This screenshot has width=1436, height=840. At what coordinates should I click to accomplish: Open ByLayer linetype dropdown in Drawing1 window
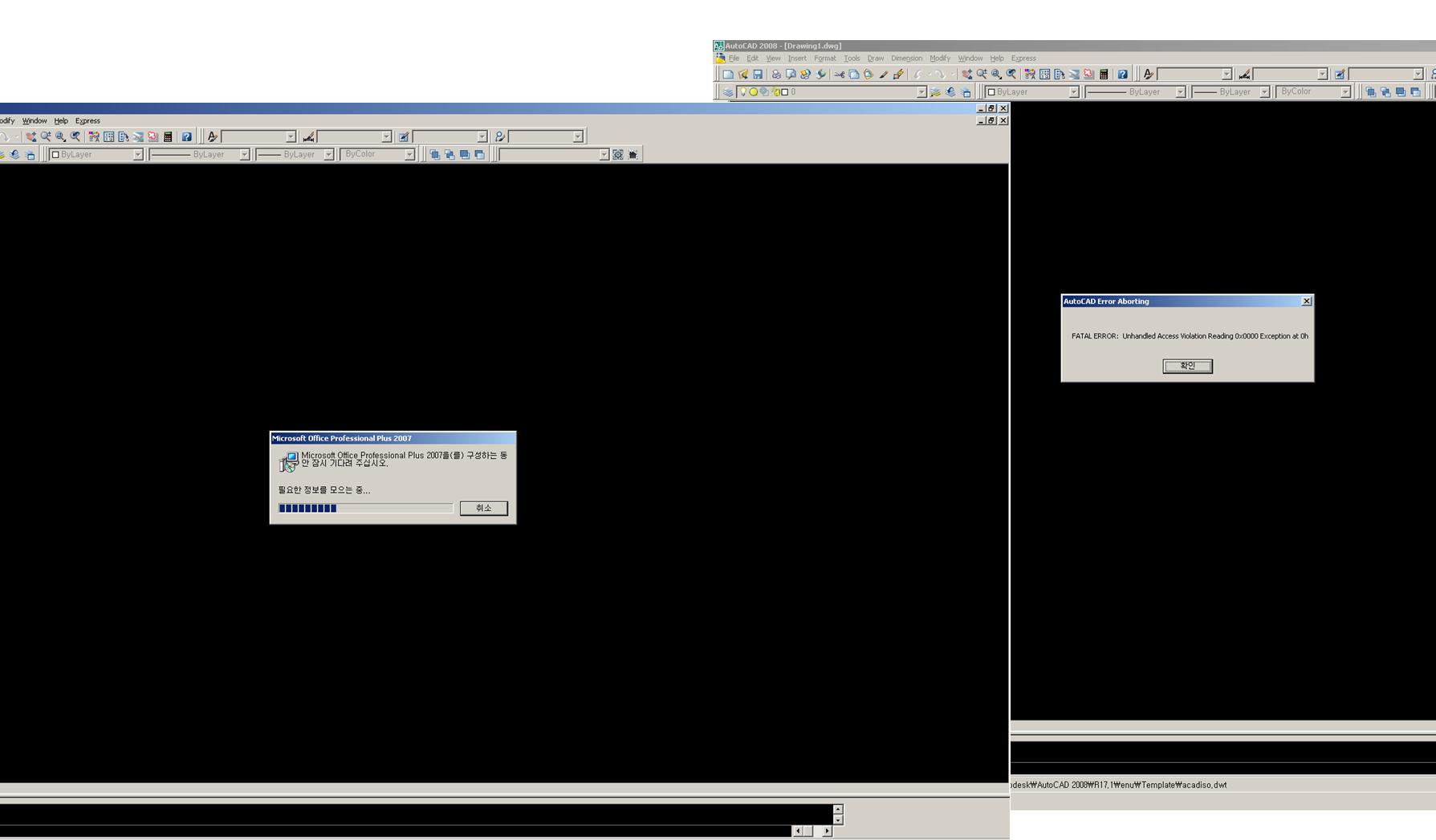[x=1181, y=92]
